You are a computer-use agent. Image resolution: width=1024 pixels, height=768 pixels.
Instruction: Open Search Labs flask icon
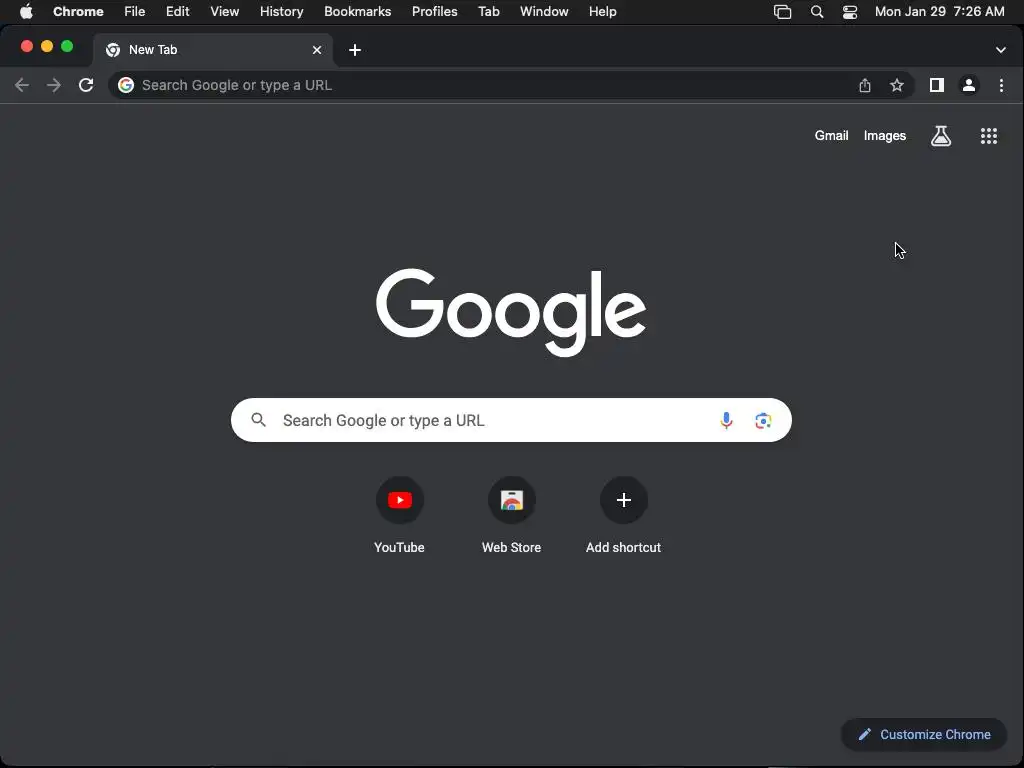pos(941,136)
